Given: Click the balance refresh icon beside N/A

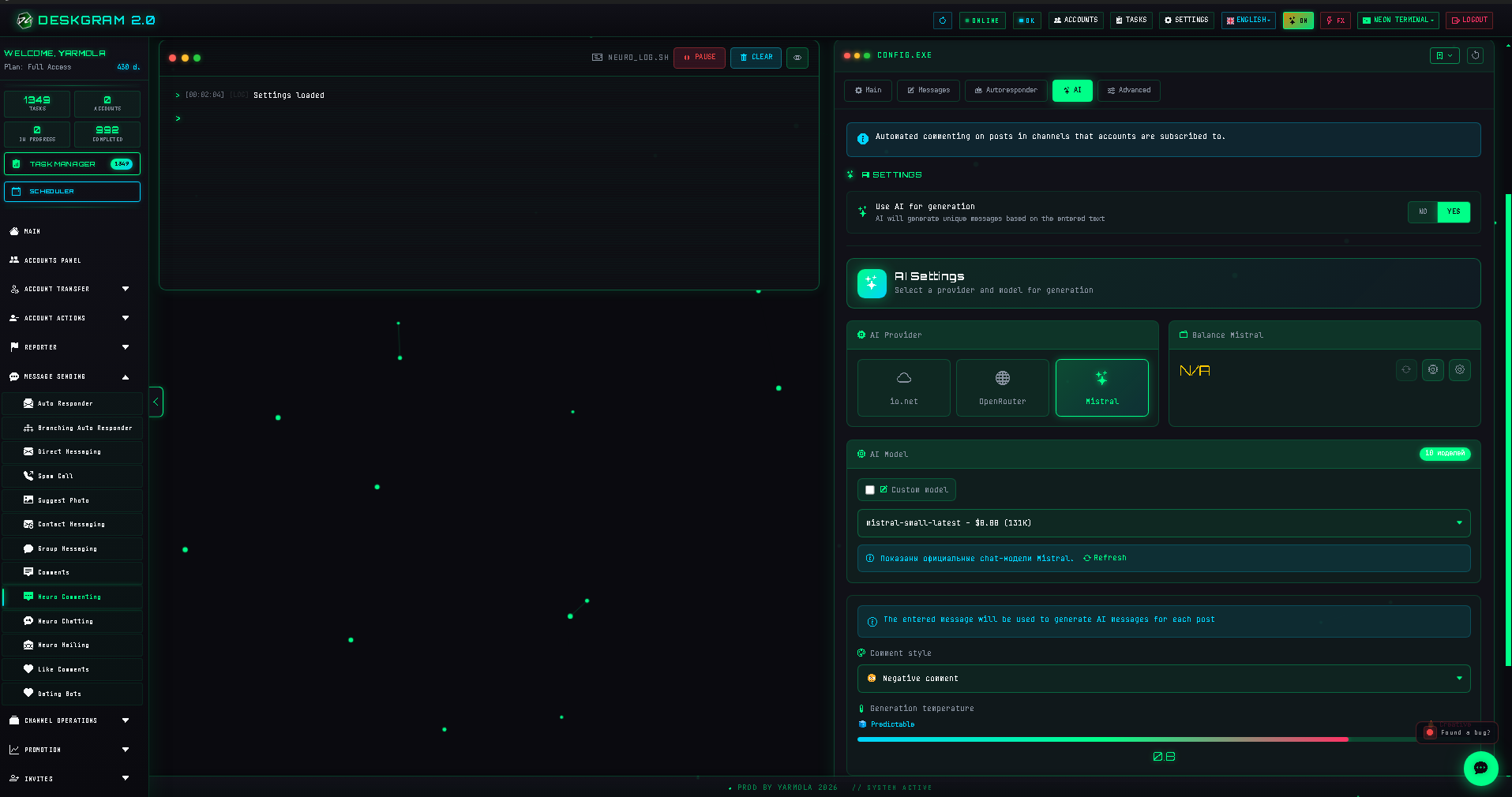Looking at the screenshot, I should click(1406, 370).
